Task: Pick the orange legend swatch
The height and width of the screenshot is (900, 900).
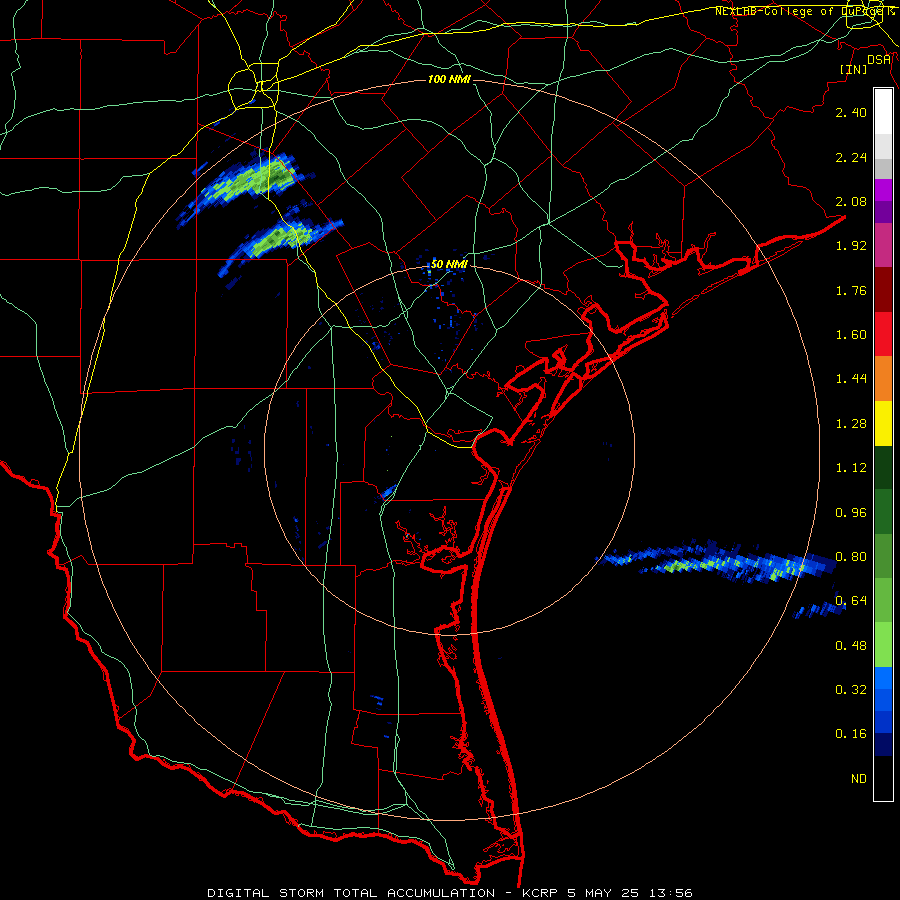Action: pos(883,379)
